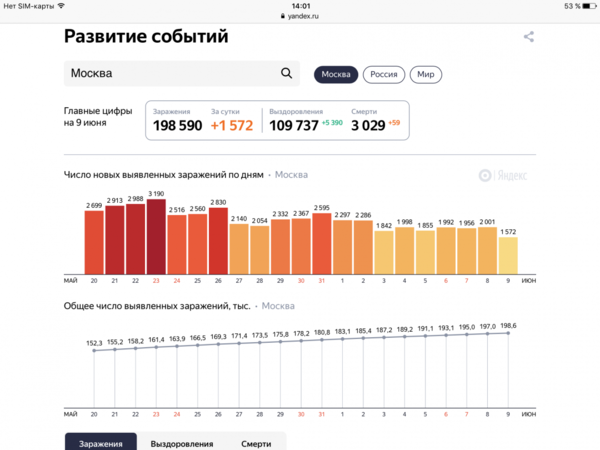
Task: Click the share icon near the title
Action: coord(529,37)
